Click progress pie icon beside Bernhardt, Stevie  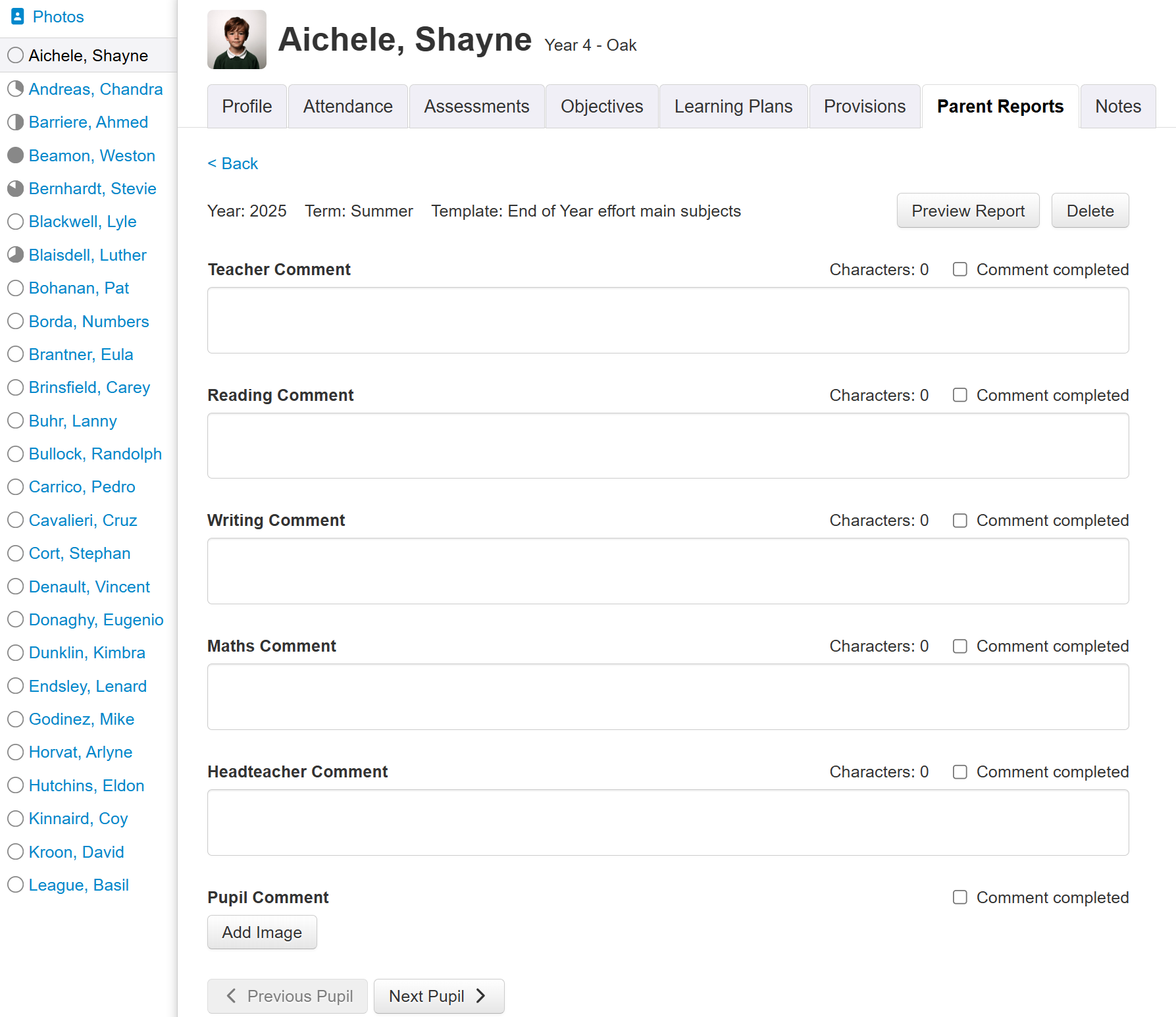pyautogui.click(x=16, y=188)
